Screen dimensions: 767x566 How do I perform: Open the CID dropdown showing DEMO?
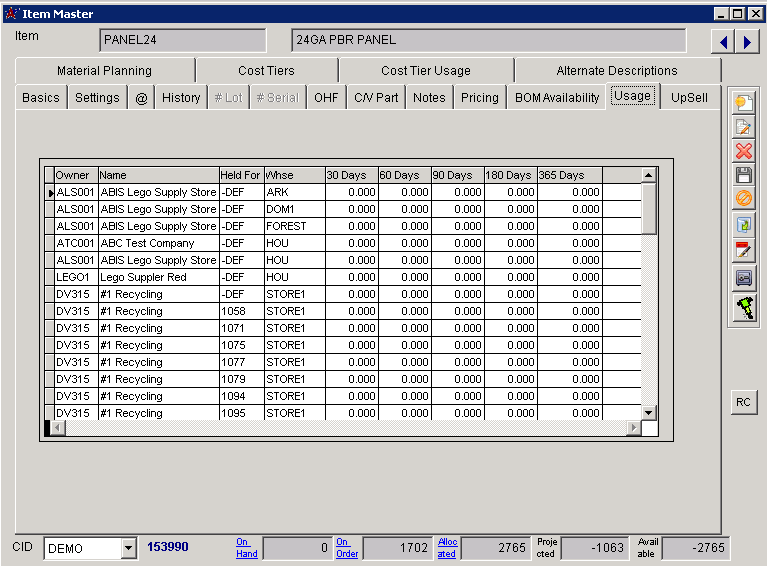click(128, 548)
